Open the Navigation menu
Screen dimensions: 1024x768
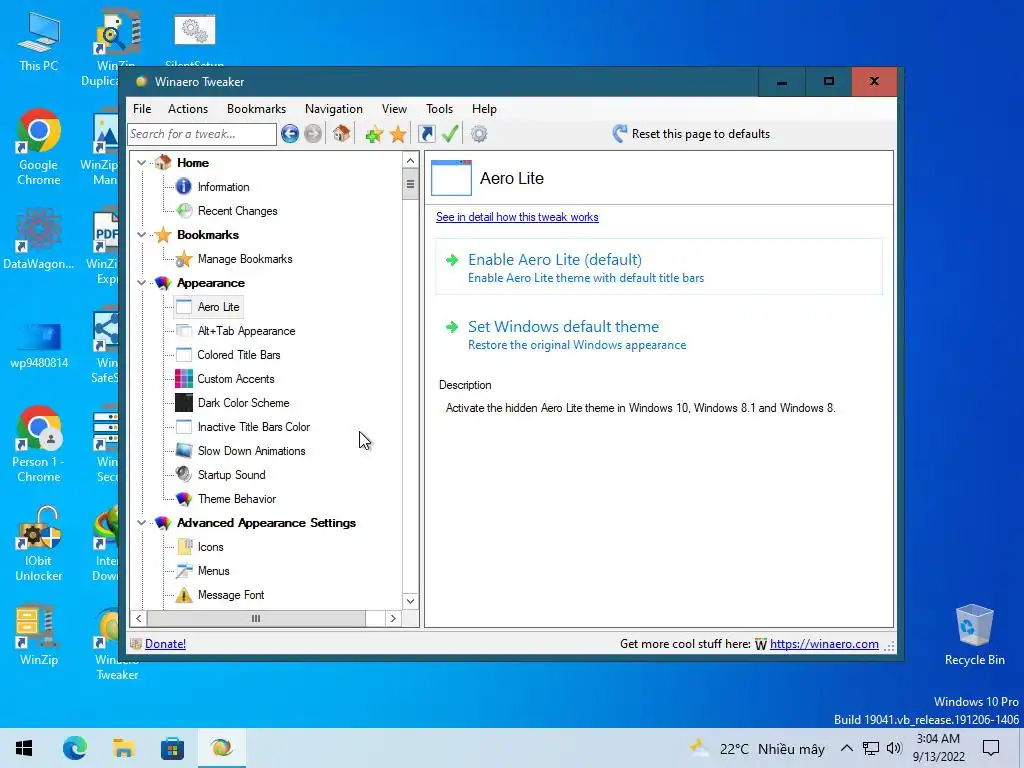[334, 109]
